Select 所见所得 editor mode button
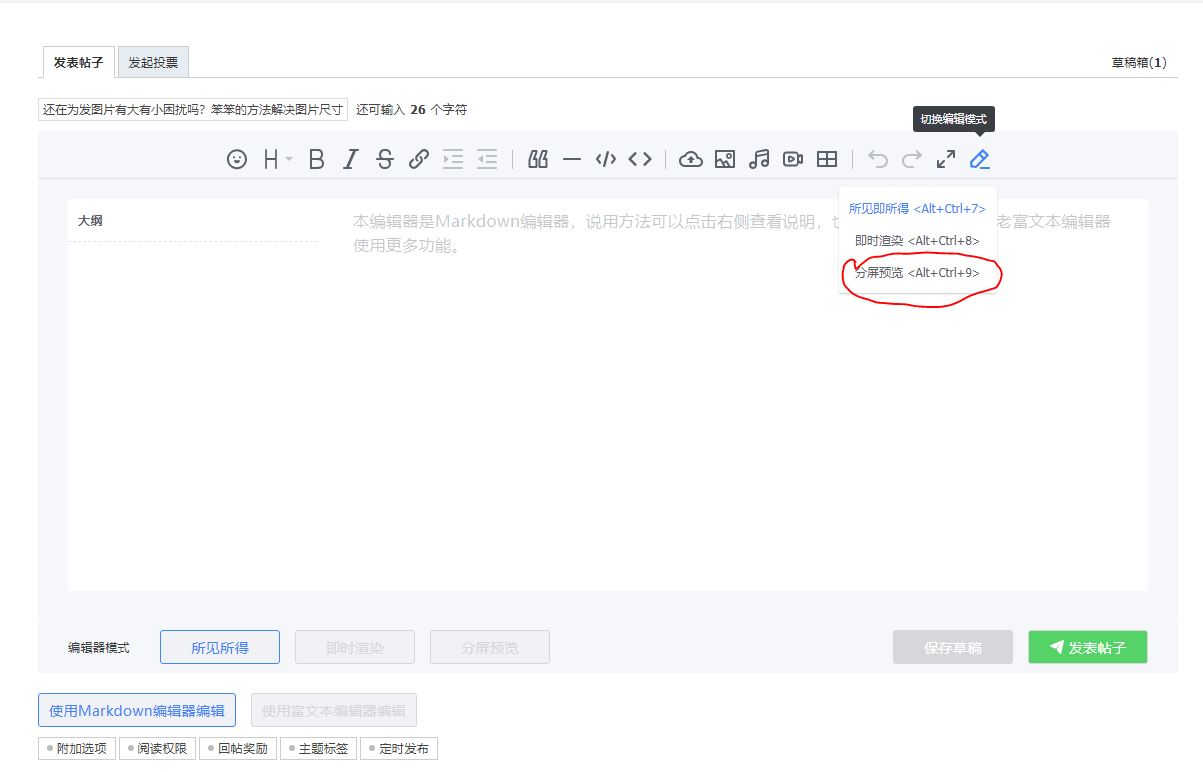 tap(220, 648)
